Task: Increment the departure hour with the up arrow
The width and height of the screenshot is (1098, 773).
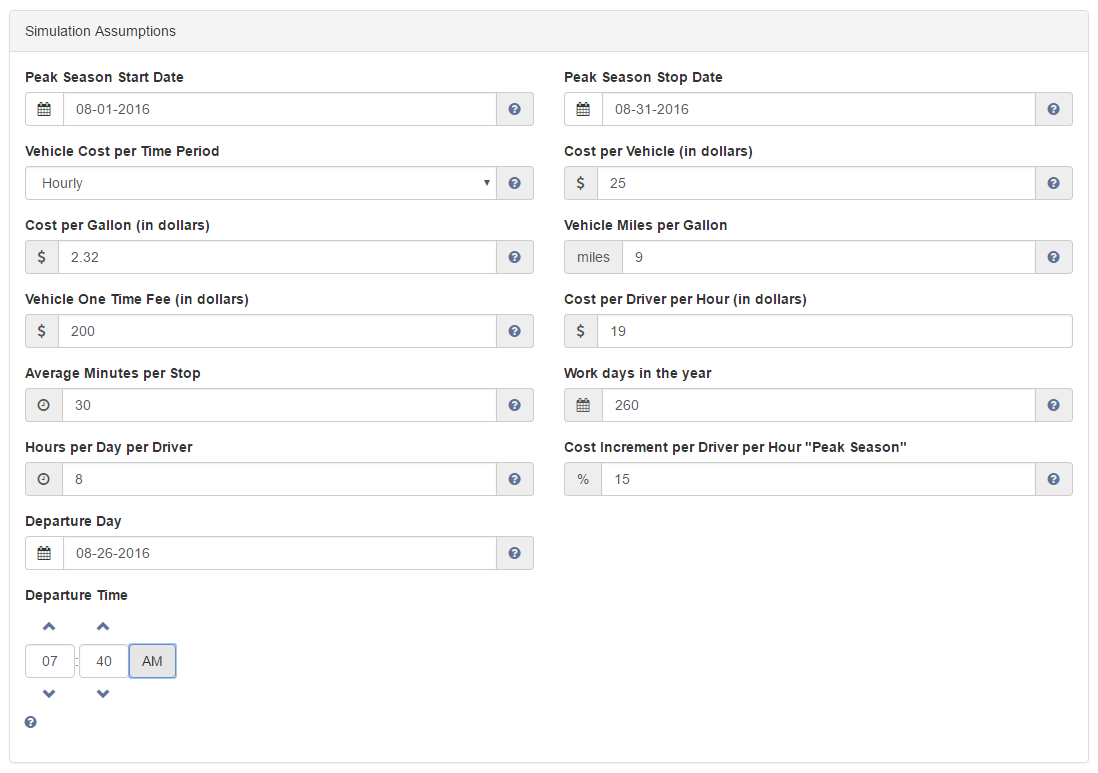Action: [x=49, y=626]
